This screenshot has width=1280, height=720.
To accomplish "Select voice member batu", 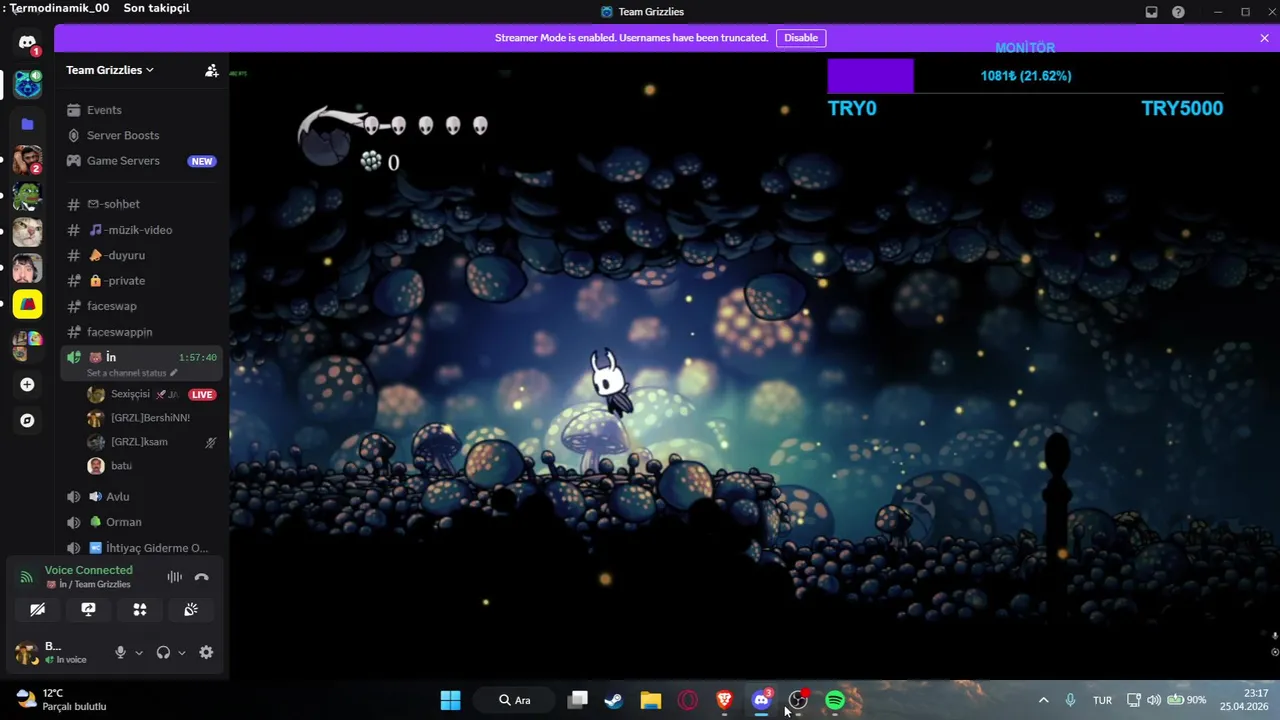I will [x=150, y=466].
